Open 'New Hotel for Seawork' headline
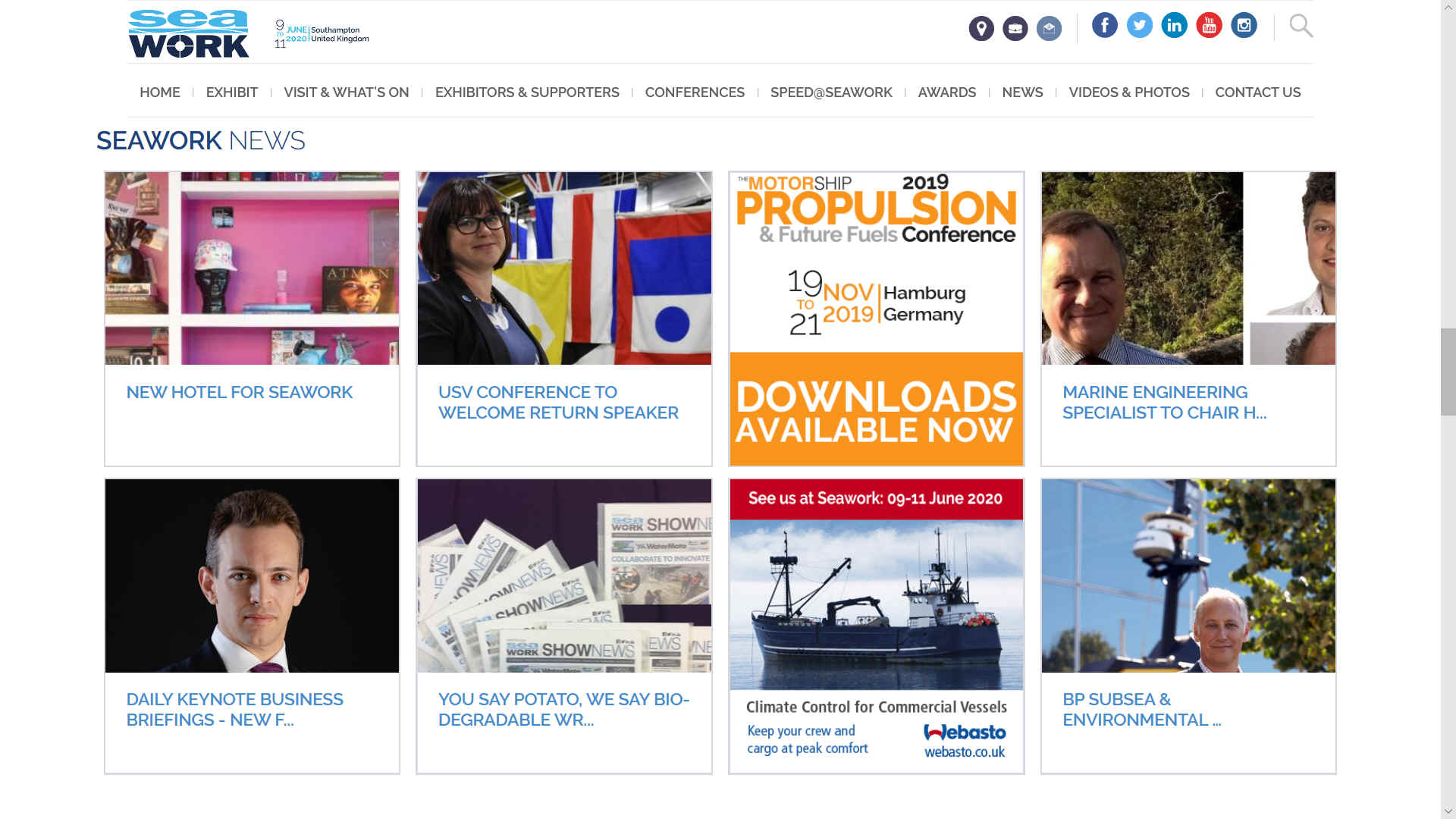 coord(240,392)
